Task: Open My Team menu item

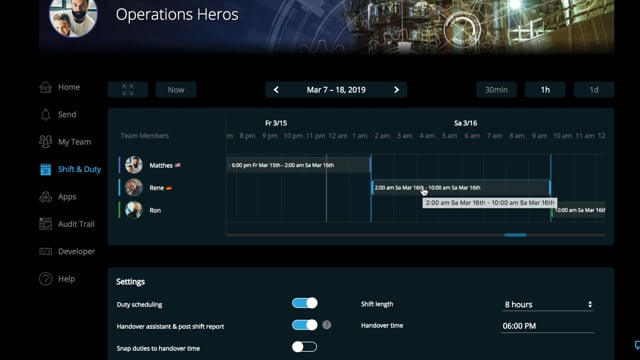Action: point(74,142)
